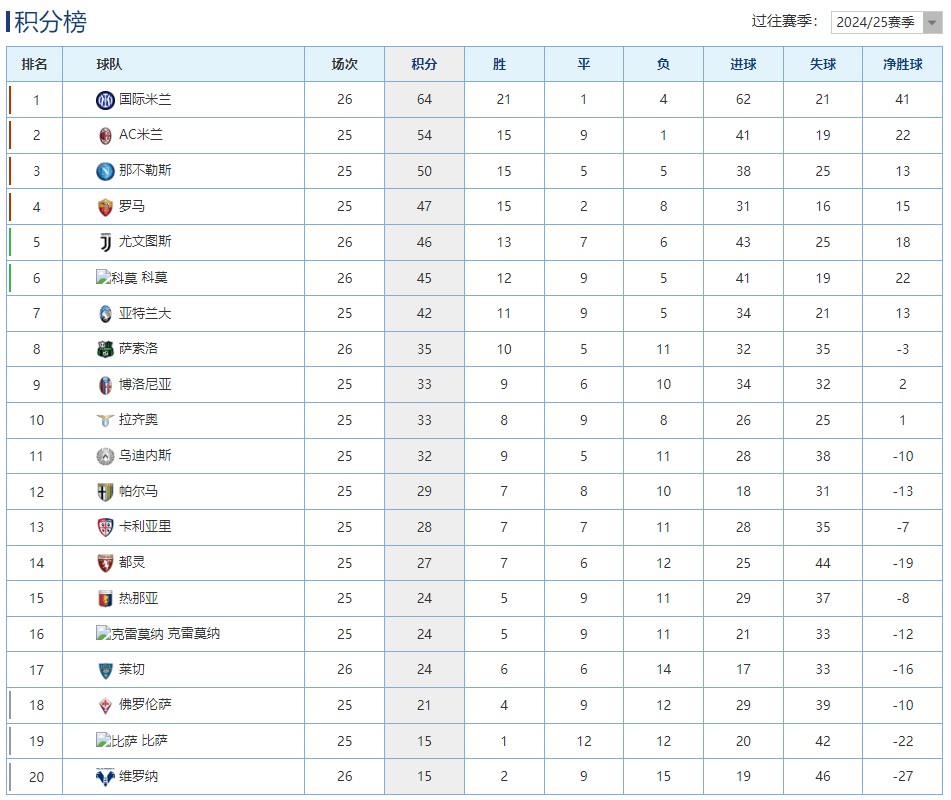Screen dimensions: 951x800
Task: Open the 2024/25赛季 season dropdown
Action: tap(885, 22)
